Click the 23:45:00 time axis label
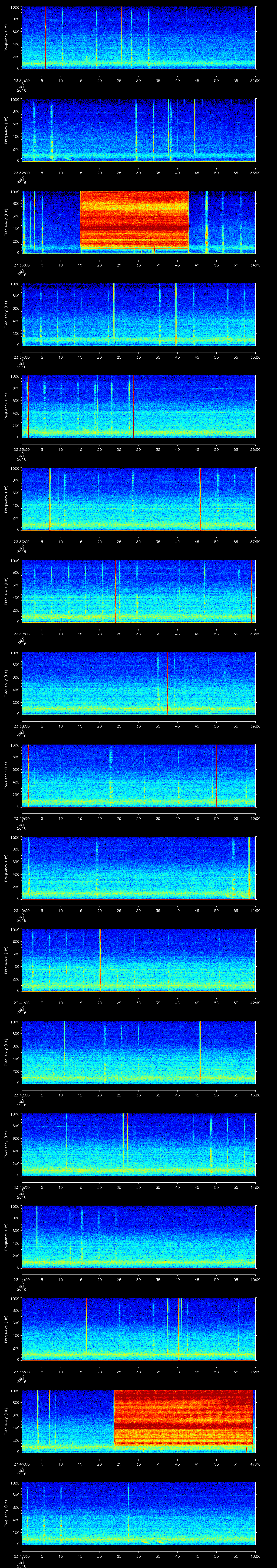Viewport: 277px width, 1568px height. point(22,1372)
